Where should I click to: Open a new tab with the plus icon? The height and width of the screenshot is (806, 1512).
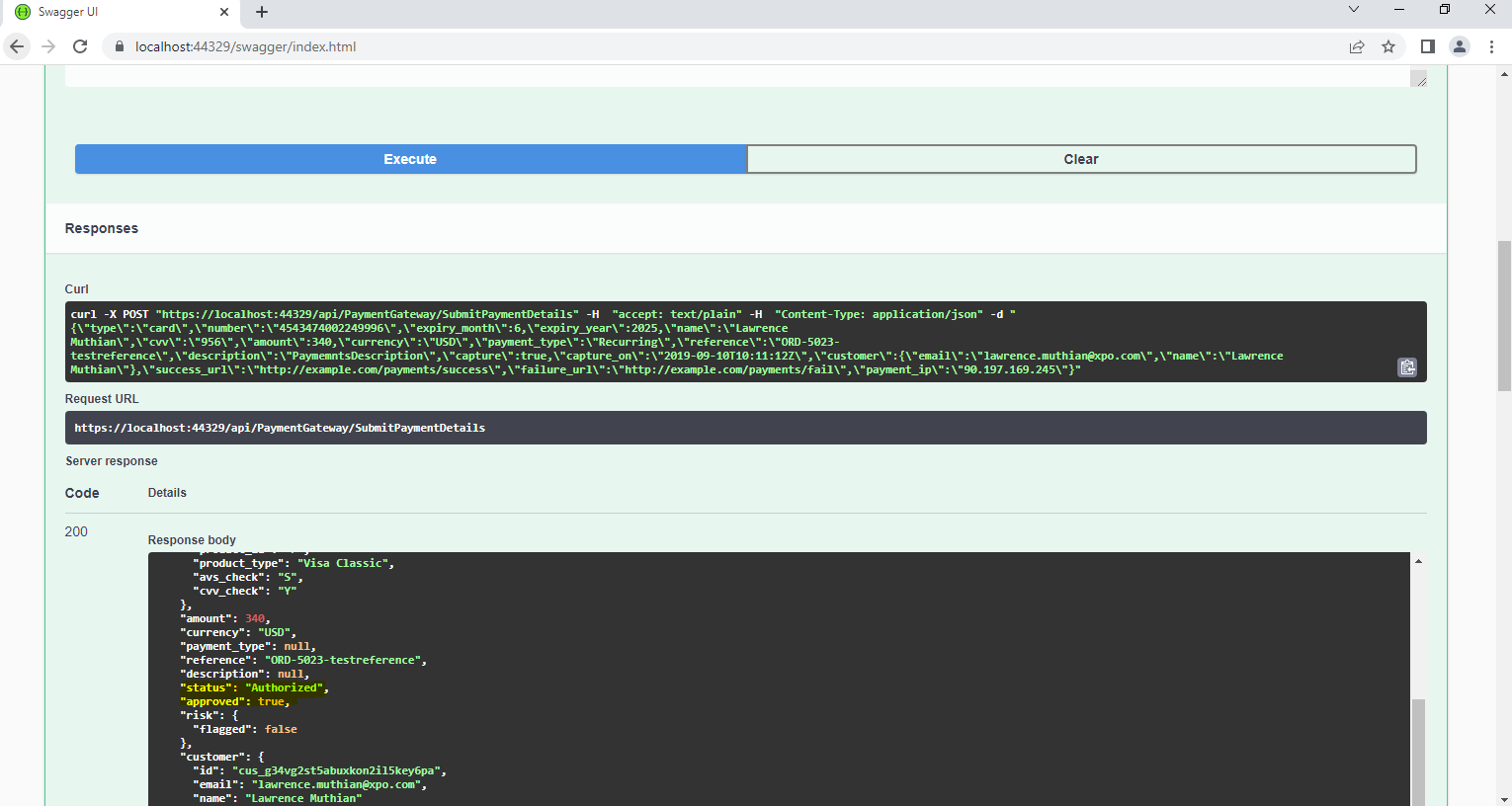(261, 12)
